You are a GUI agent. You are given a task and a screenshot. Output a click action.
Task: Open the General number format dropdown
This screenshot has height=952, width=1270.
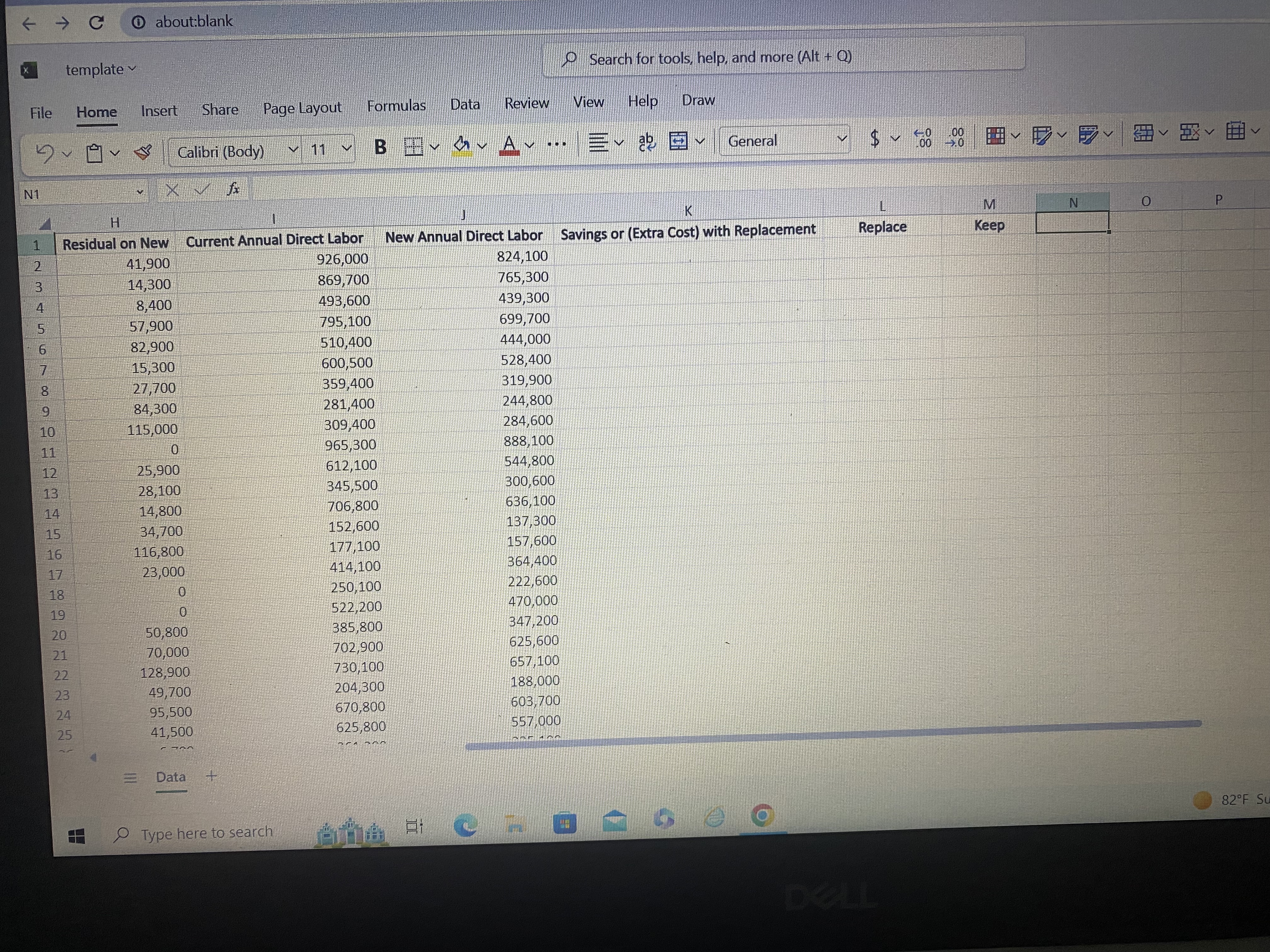841,139
